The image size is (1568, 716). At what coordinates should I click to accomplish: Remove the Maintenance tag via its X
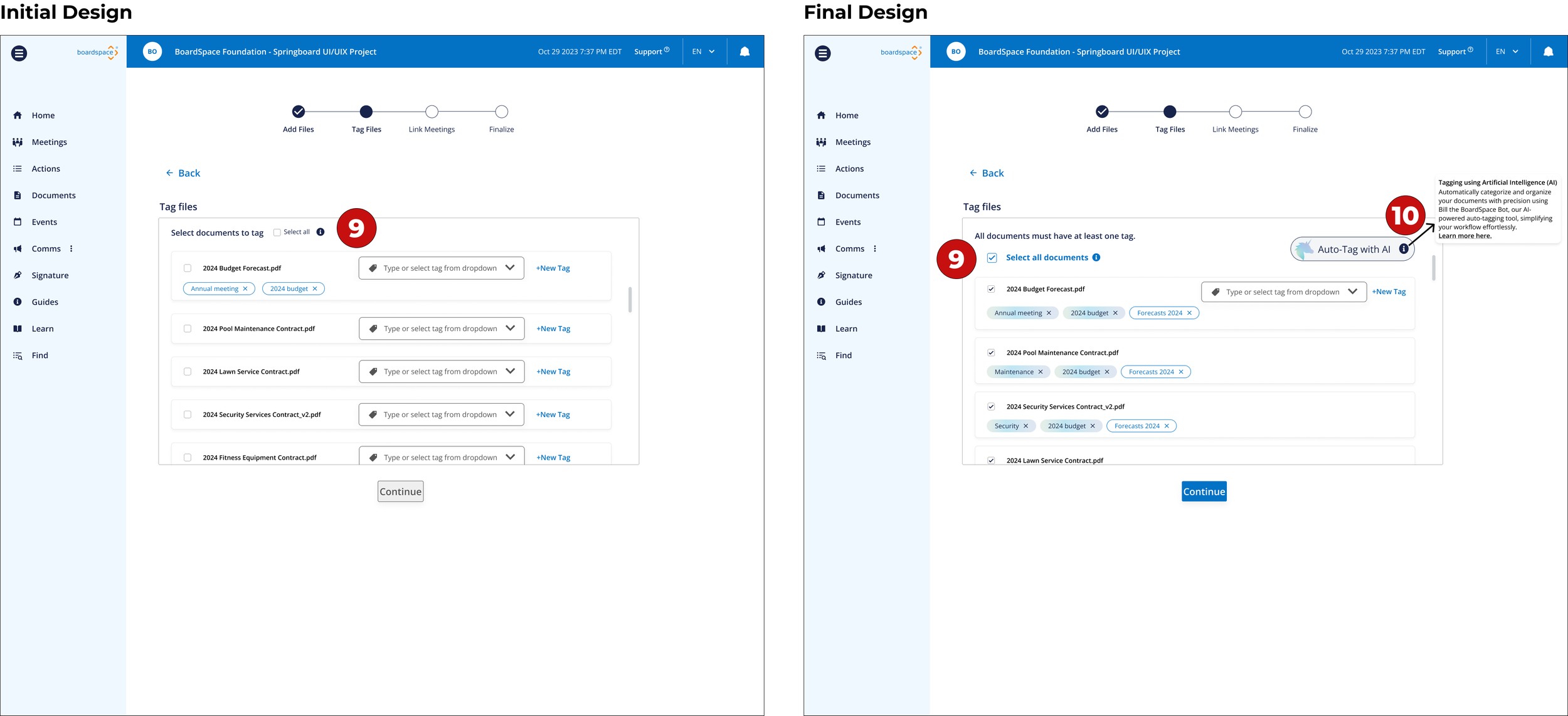[1041, 372]
